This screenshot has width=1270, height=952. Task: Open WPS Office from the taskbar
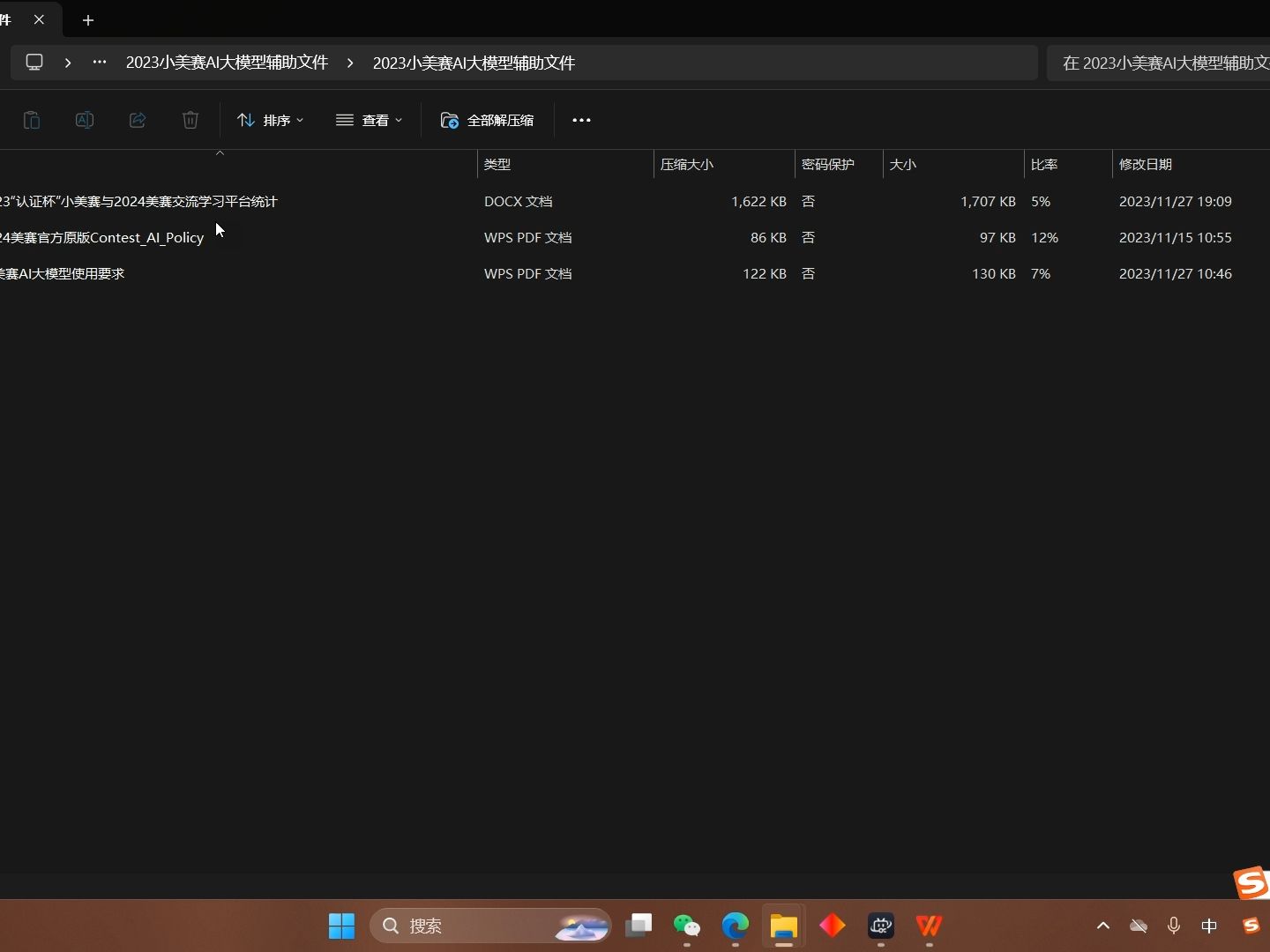click(930, 926)
